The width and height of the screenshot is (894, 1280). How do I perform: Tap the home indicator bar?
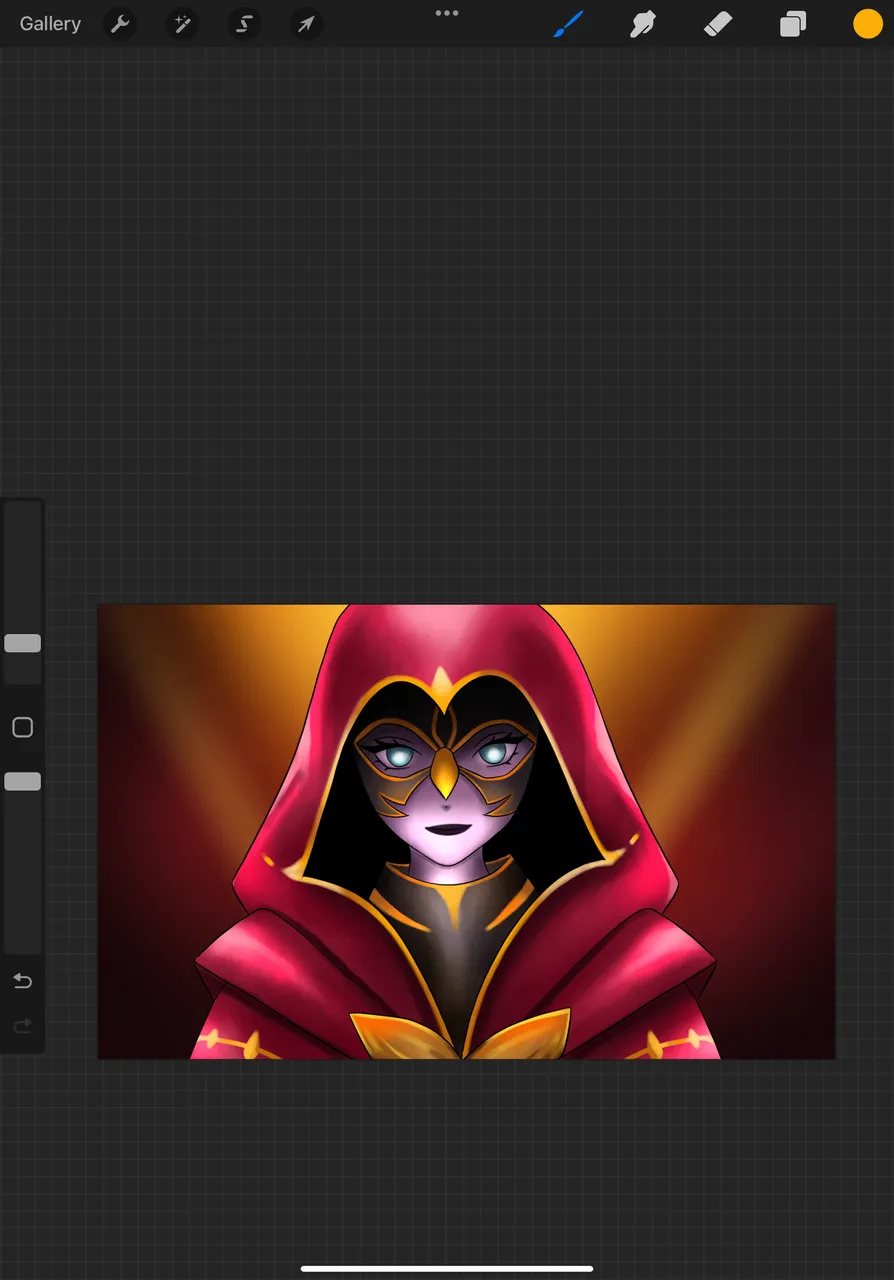[x=447, y=1269]
